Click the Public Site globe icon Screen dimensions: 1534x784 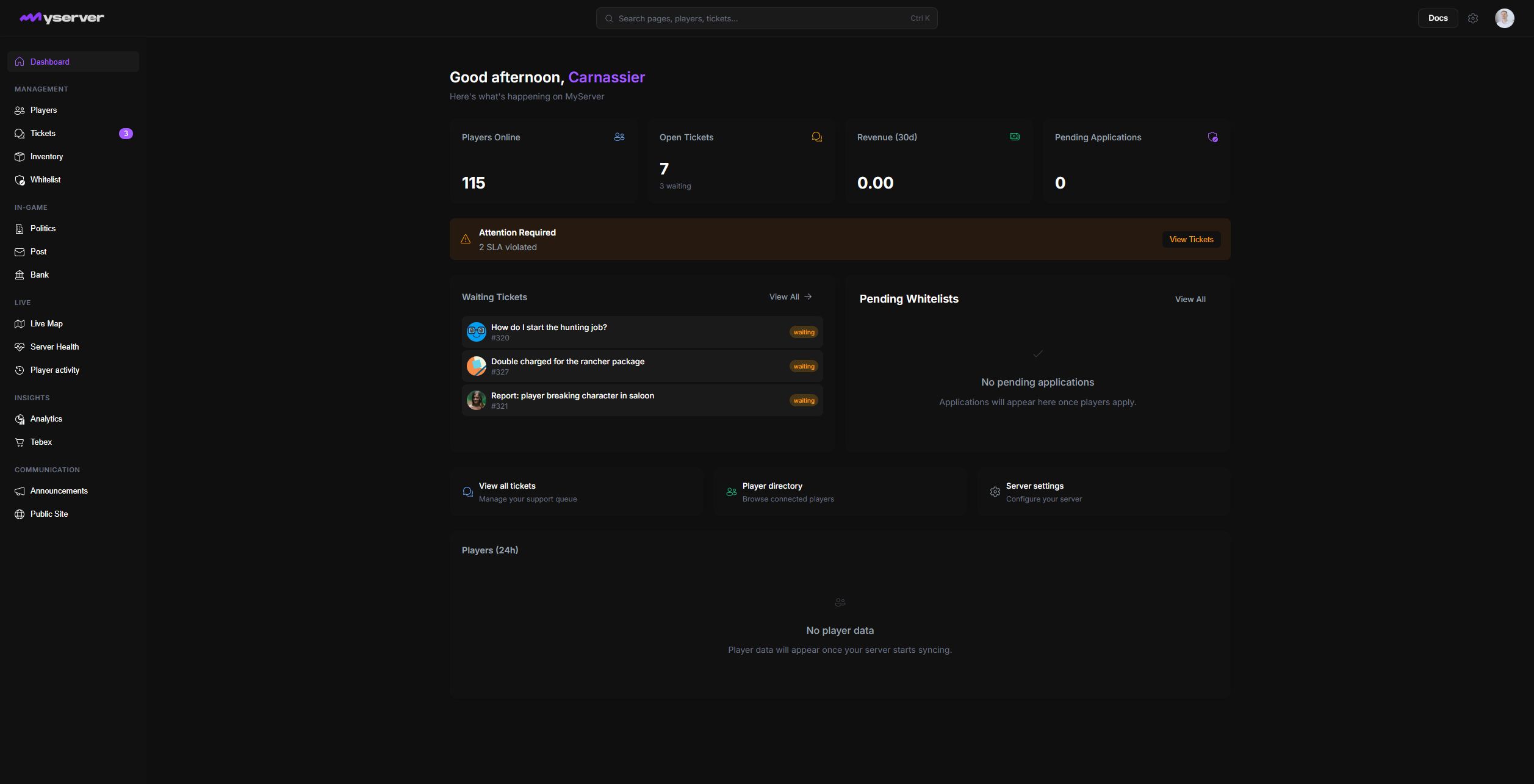pyautogui.click(x=20, y=514)
